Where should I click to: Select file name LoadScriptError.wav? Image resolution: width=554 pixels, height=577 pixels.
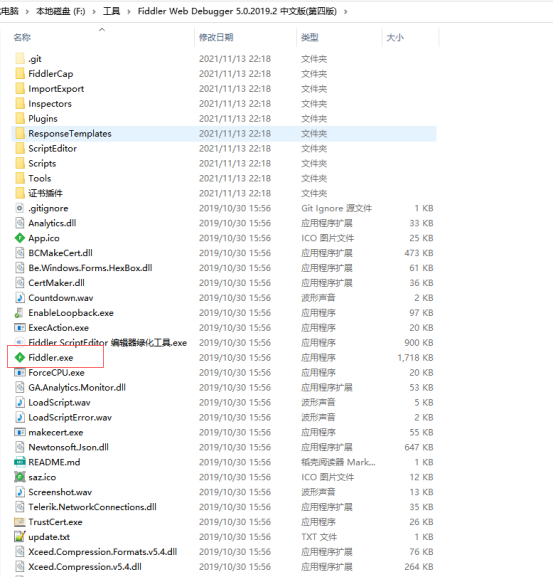click(x=70, y=417)
